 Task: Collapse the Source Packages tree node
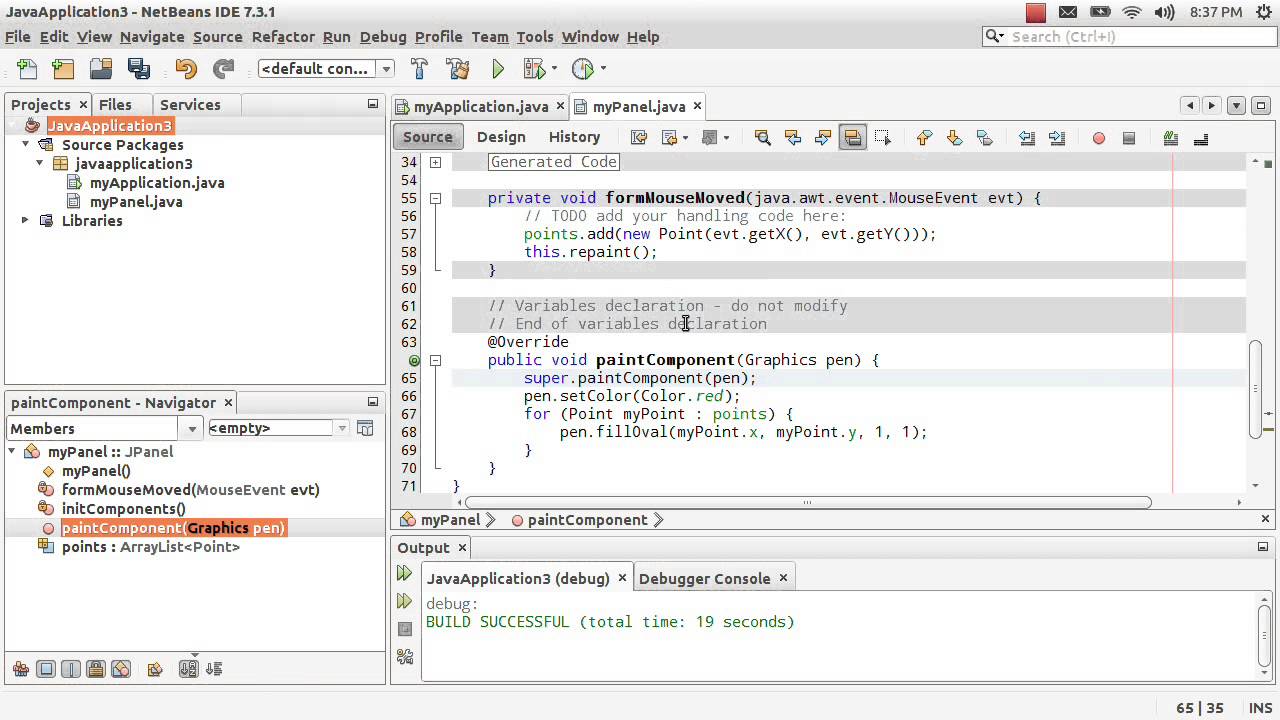click(x=25, y=145)
